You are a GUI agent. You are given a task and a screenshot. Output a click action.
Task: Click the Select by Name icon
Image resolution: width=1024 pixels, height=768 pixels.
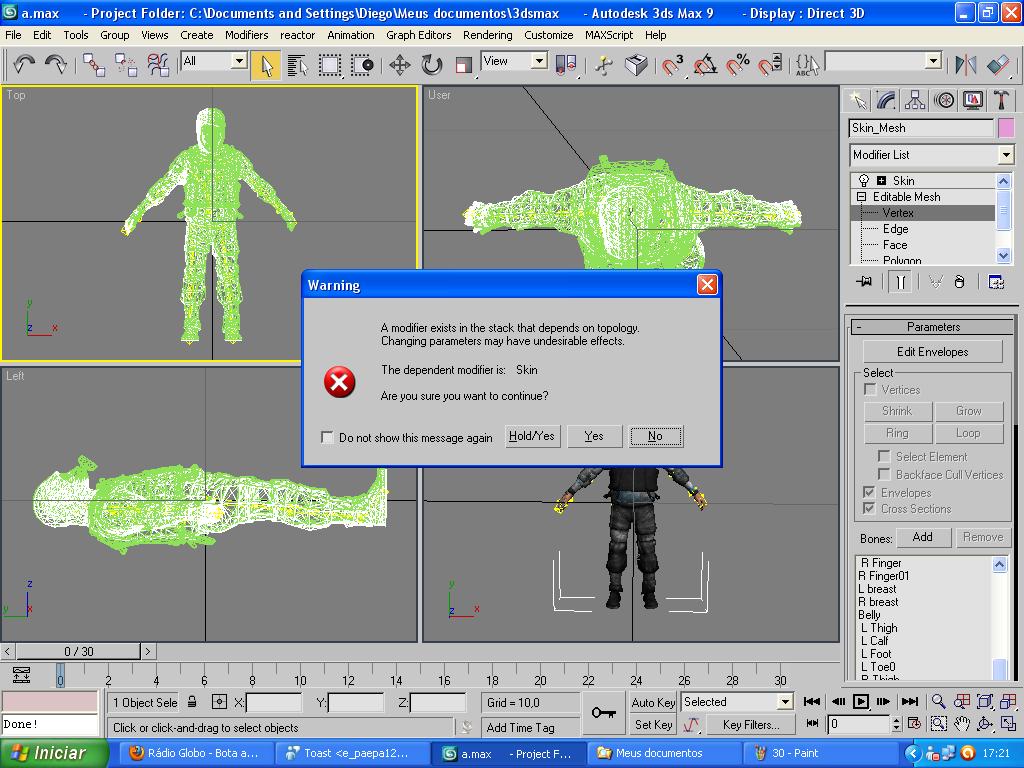(297, 65)
